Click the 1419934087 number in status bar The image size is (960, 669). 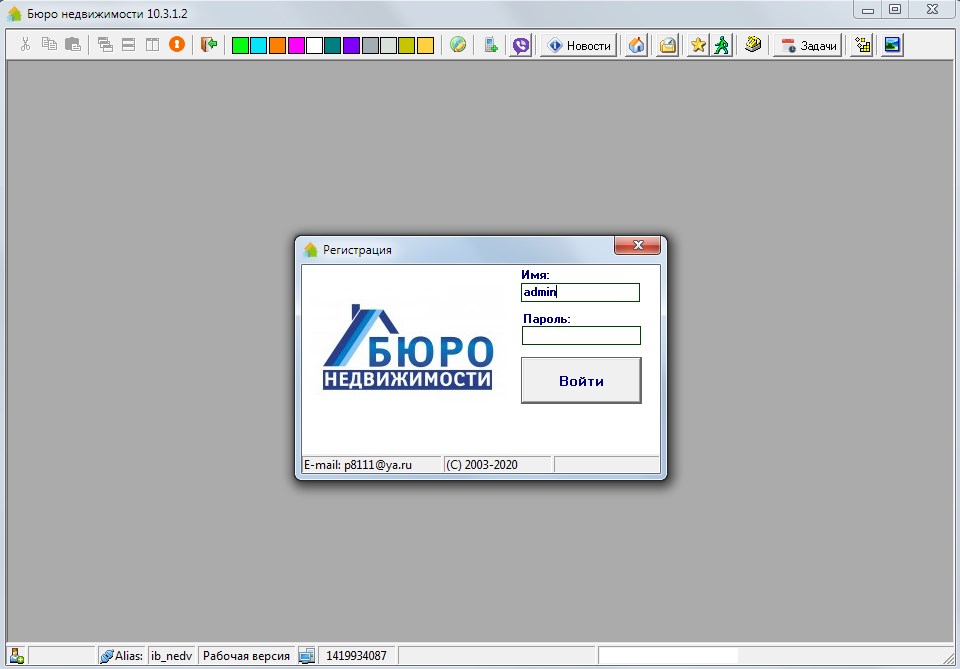pos(356,656)
